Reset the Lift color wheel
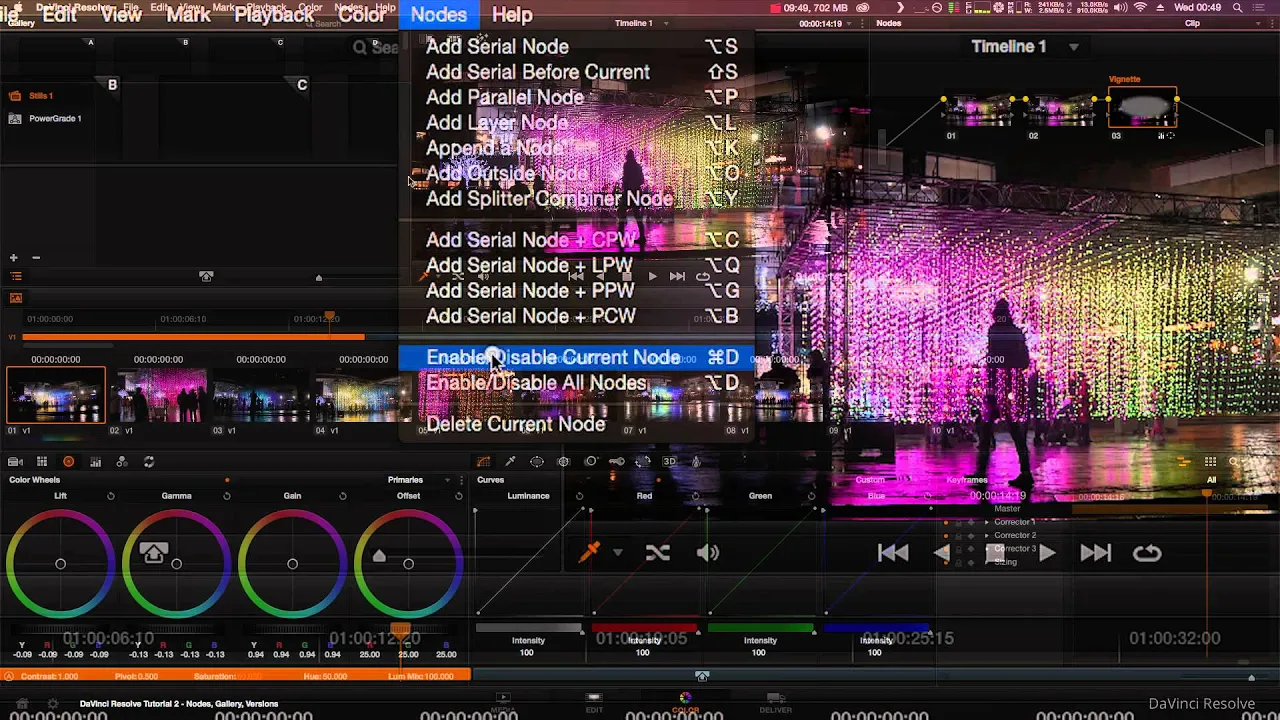Viewport: 1280px width, 720px height. point(110,496)
